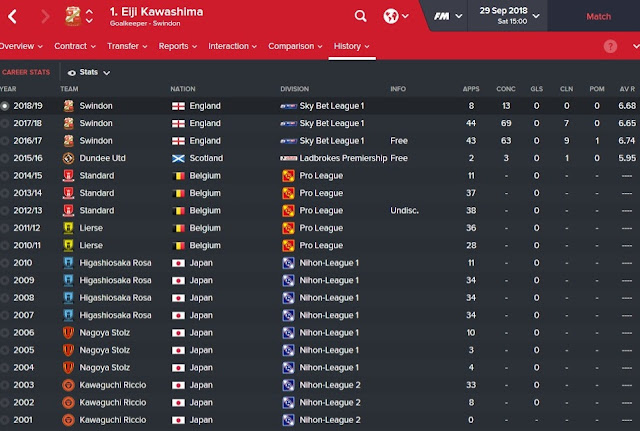Click the forward navigation arrow
The height and width of the screenshot is (431, 640).
tap(45, 17)
